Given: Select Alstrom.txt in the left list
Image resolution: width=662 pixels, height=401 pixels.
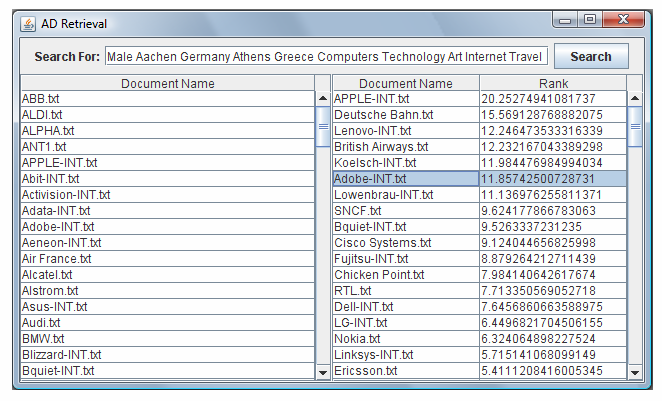Looking at the screenshot, I should (168, 291).
